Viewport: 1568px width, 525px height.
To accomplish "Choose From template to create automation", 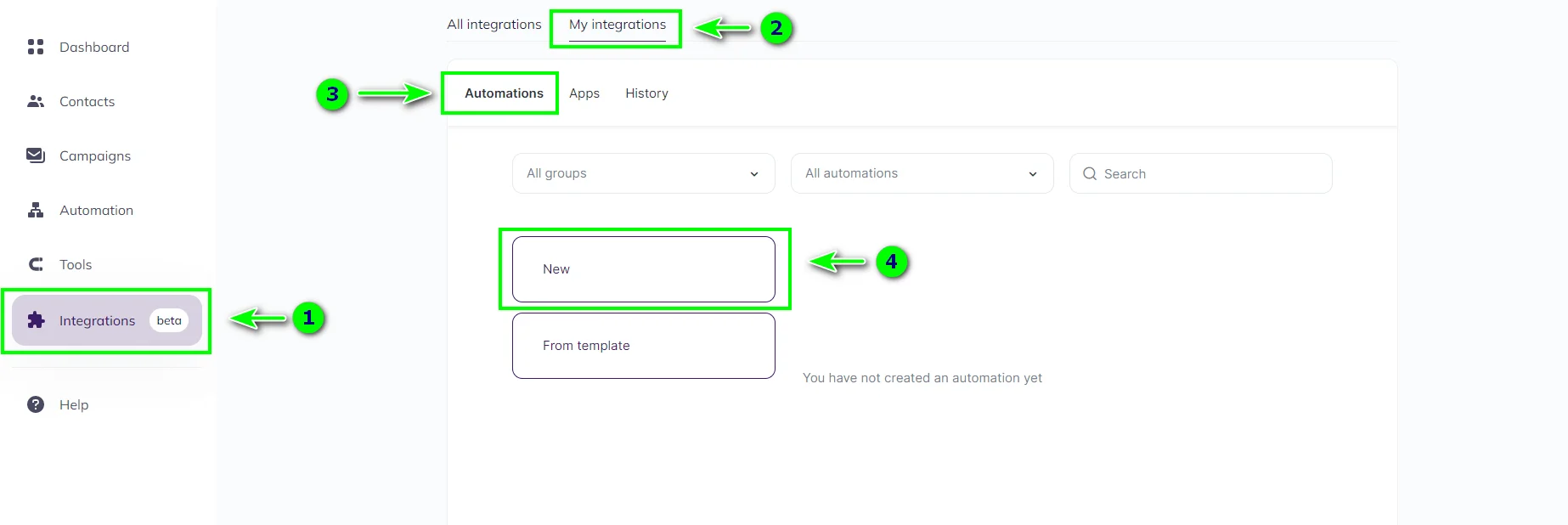I will (x=643, y=345).
